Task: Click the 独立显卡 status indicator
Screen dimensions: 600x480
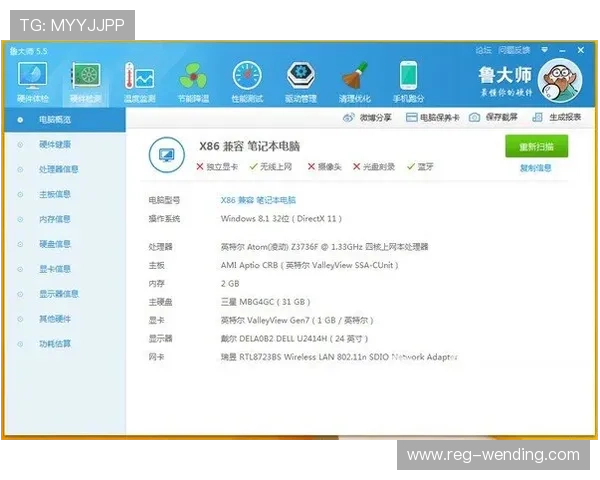Action: pos(217,167)
